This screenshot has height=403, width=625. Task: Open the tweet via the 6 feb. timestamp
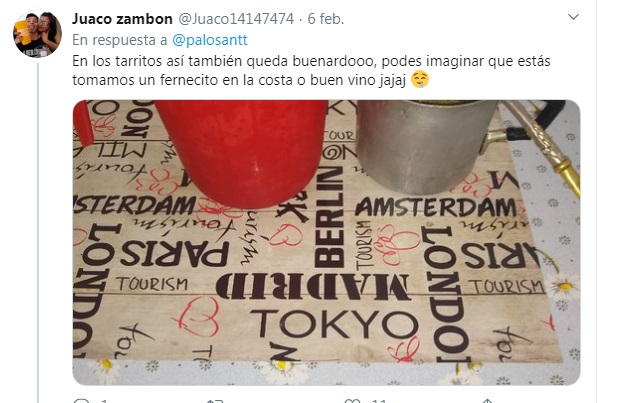click(x=326, y=19)
